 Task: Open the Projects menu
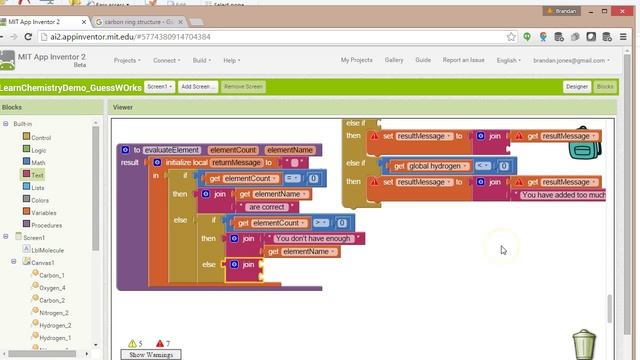(x=127, y=60)
